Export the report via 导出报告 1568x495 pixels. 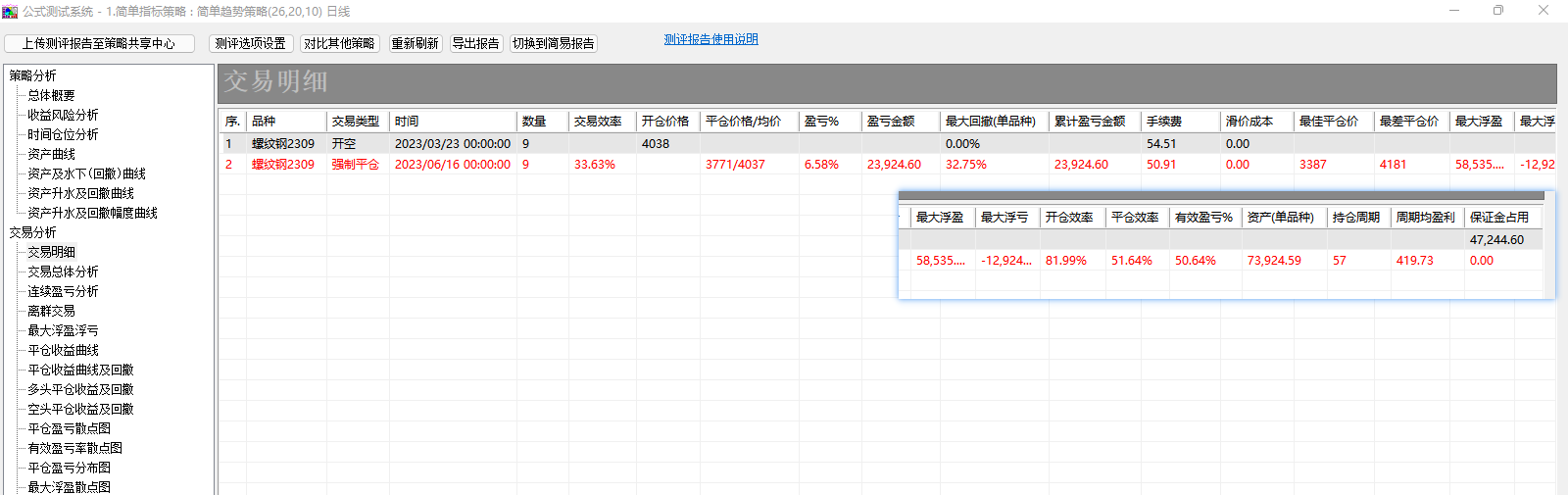pyautogui.click(x=475, y=44)
